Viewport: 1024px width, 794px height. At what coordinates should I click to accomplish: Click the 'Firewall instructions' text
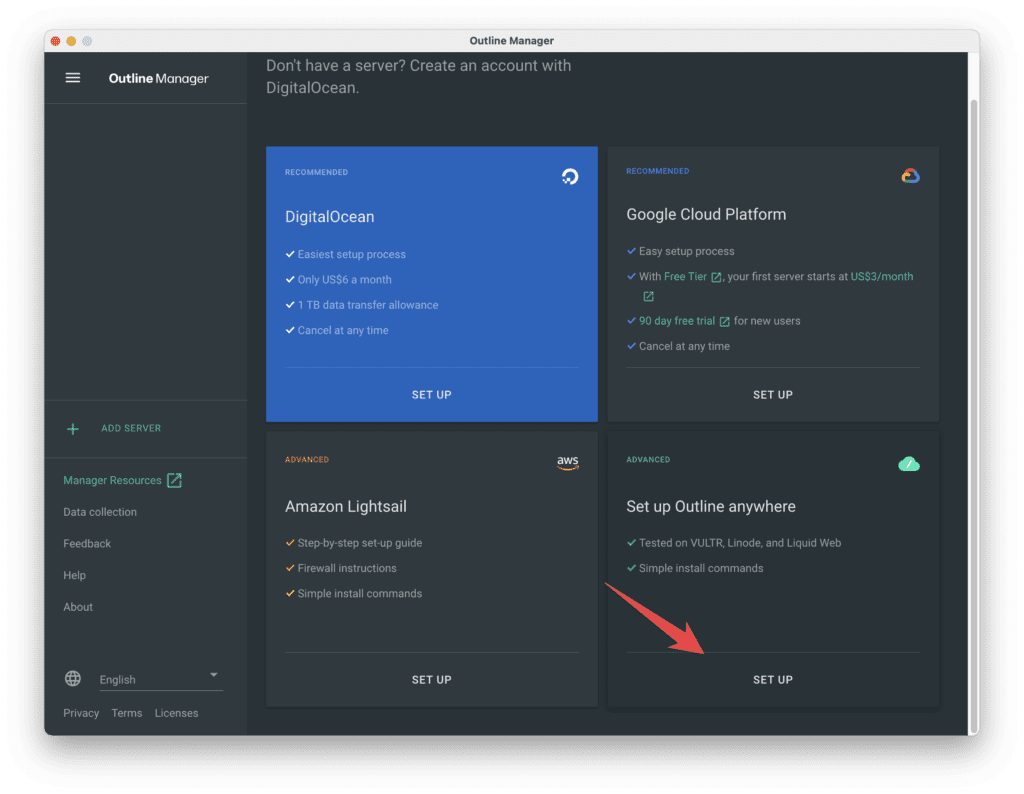pyautogui.click(x=347, y=569)
